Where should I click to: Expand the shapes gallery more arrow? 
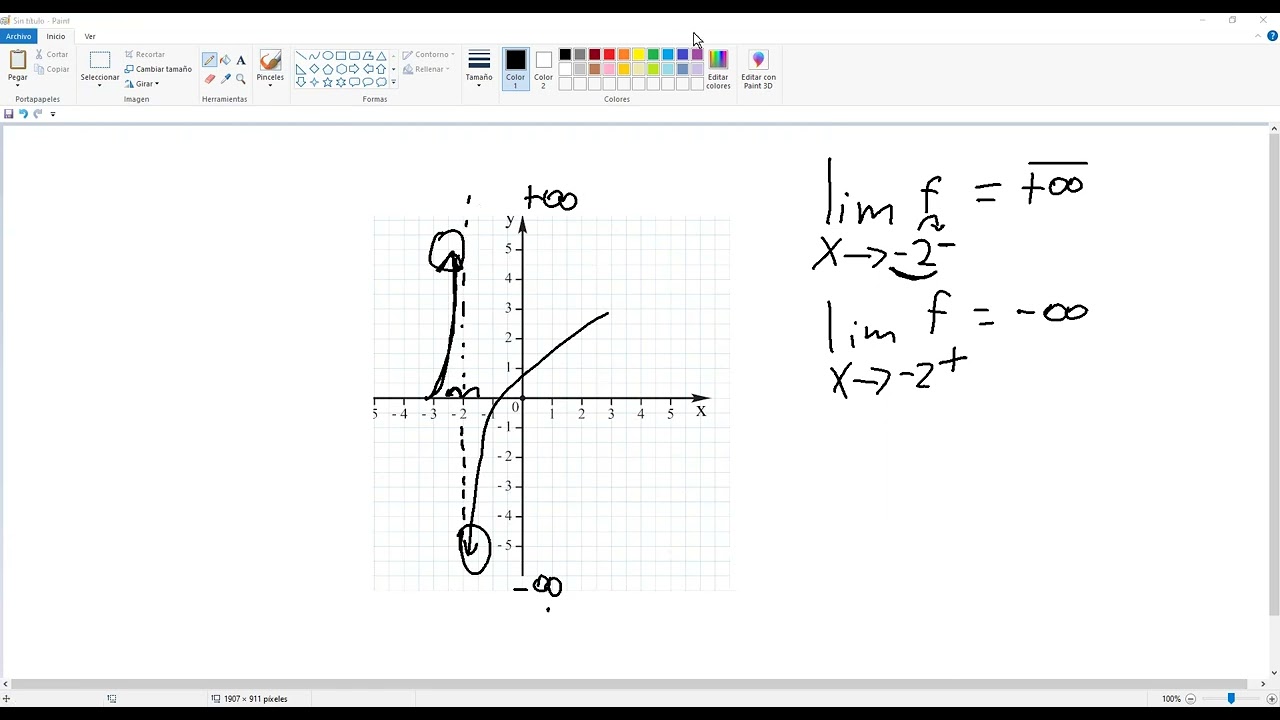(393, 82)
